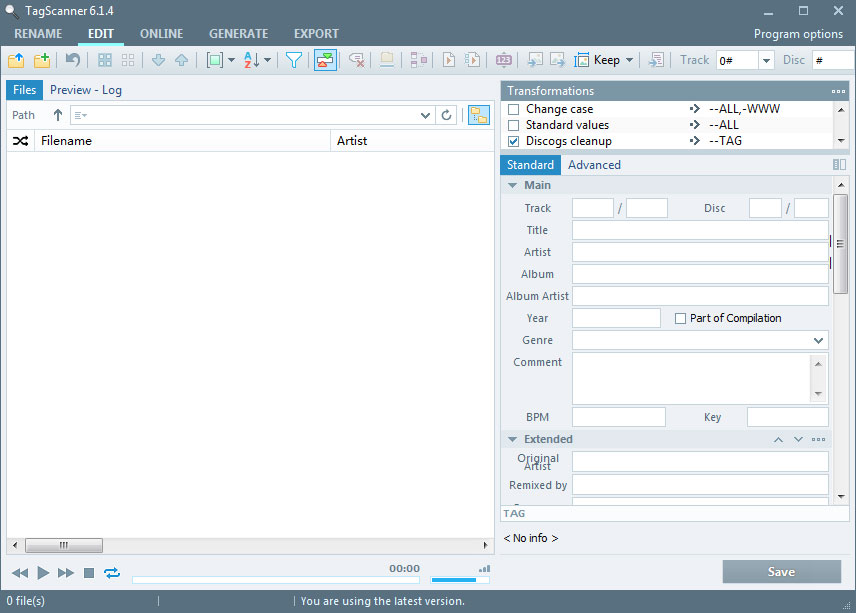
Task: Click the shuffle icon in the file list header
Action: point(20,141)
